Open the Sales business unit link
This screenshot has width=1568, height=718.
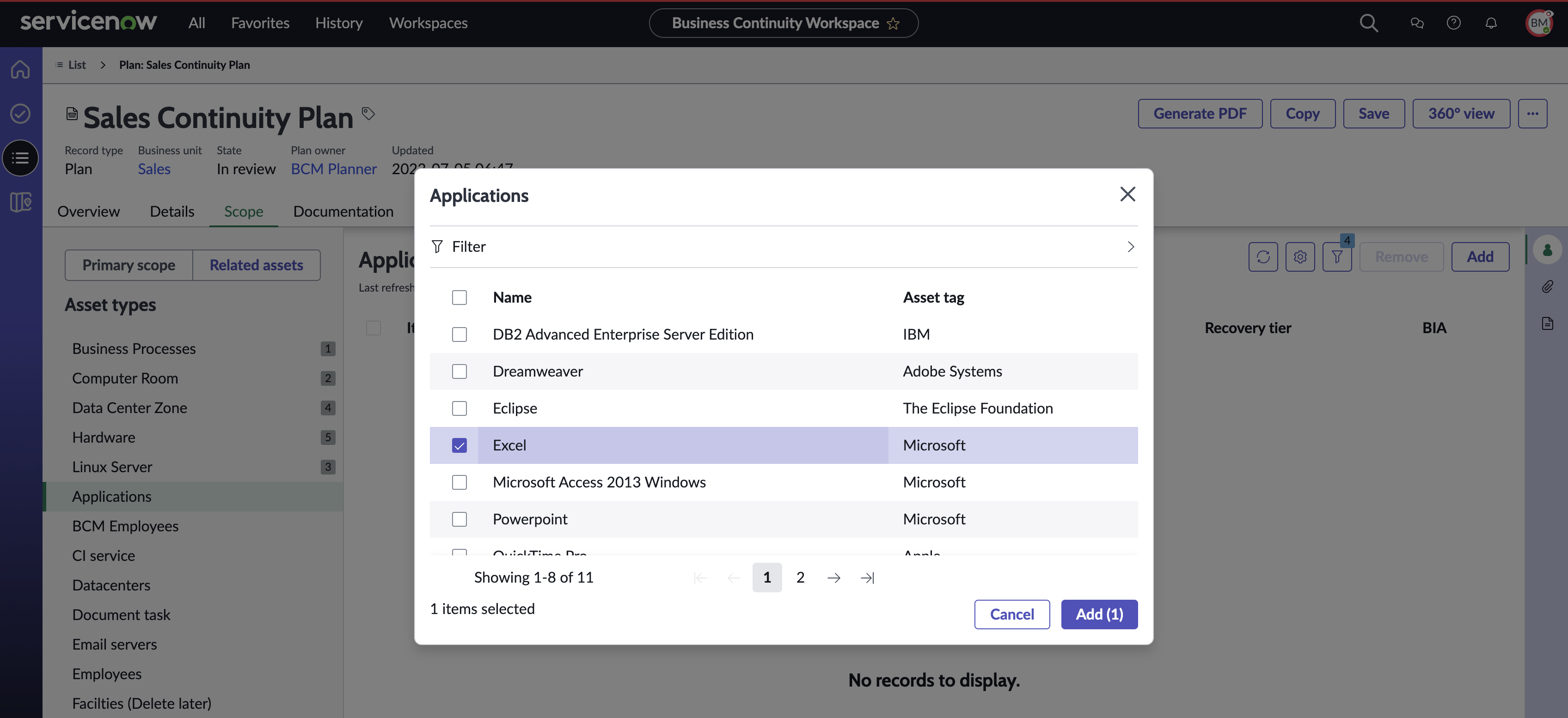[154, 169]
